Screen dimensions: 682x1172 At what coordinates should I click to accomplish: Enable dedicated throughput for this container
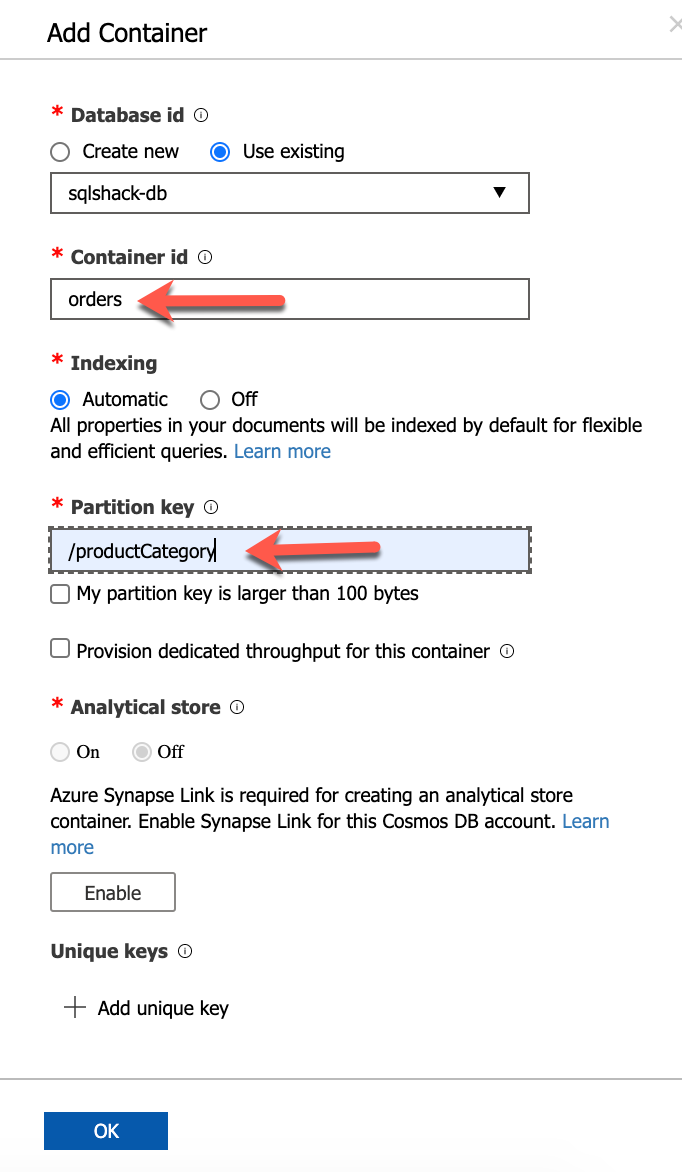(60, 650)
